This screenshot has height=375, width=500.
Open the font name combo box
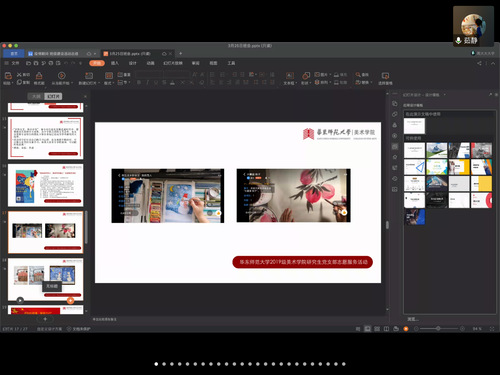tap(149, 75)
